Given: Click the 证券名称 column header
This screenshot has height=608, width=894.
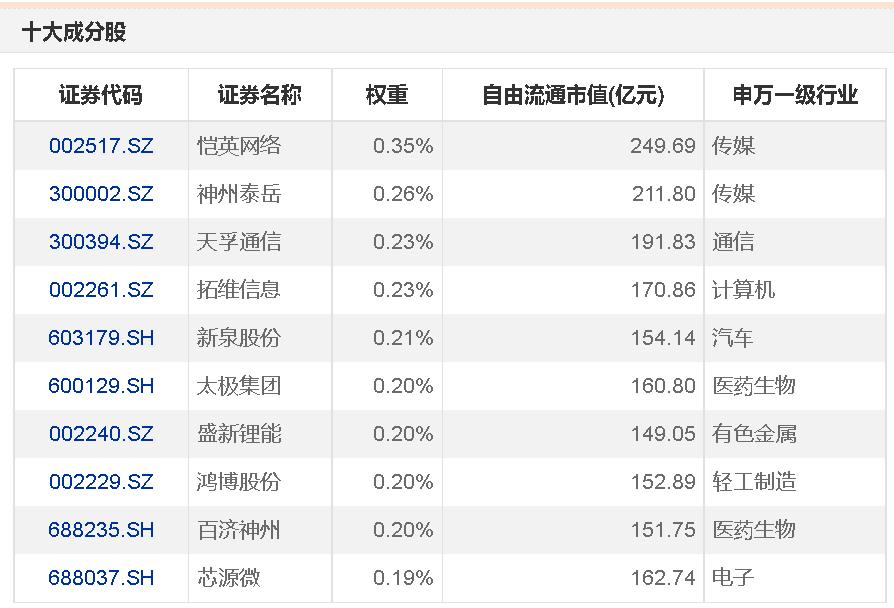Looking at the screenshot, I should click(259, 94).
